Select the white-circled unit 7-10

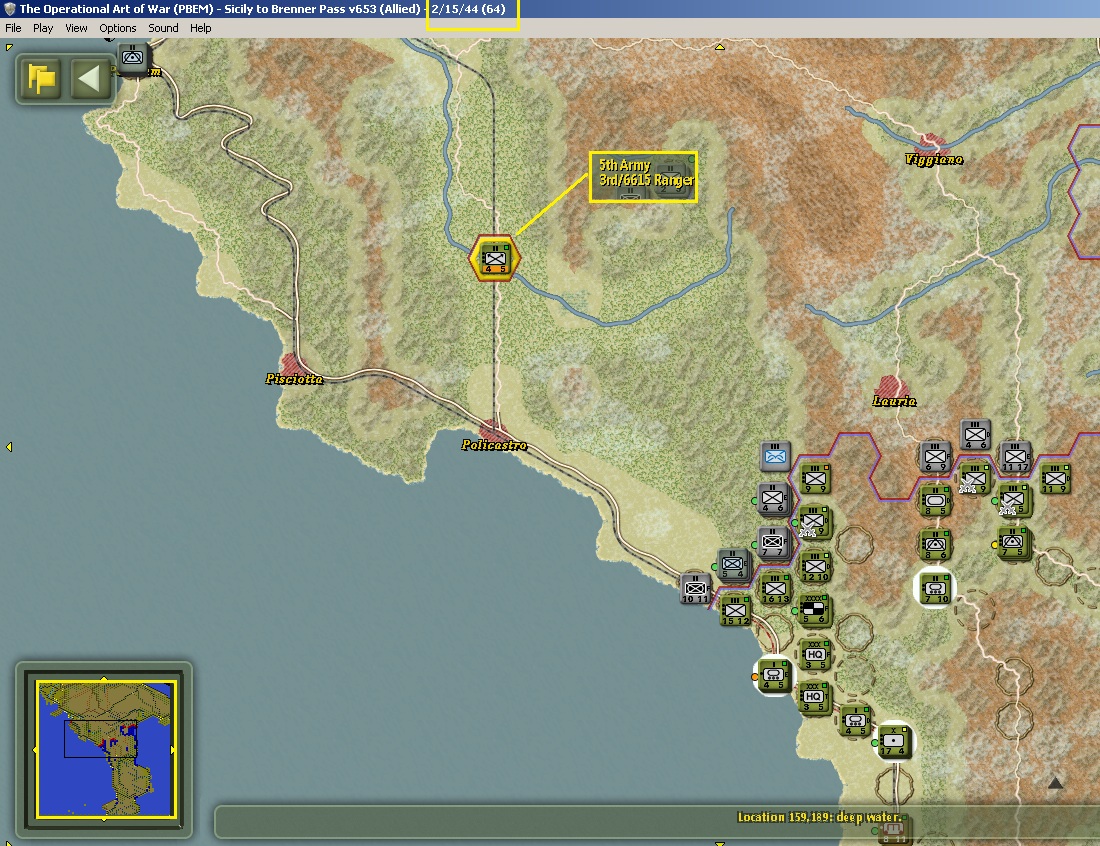[935, 588]
